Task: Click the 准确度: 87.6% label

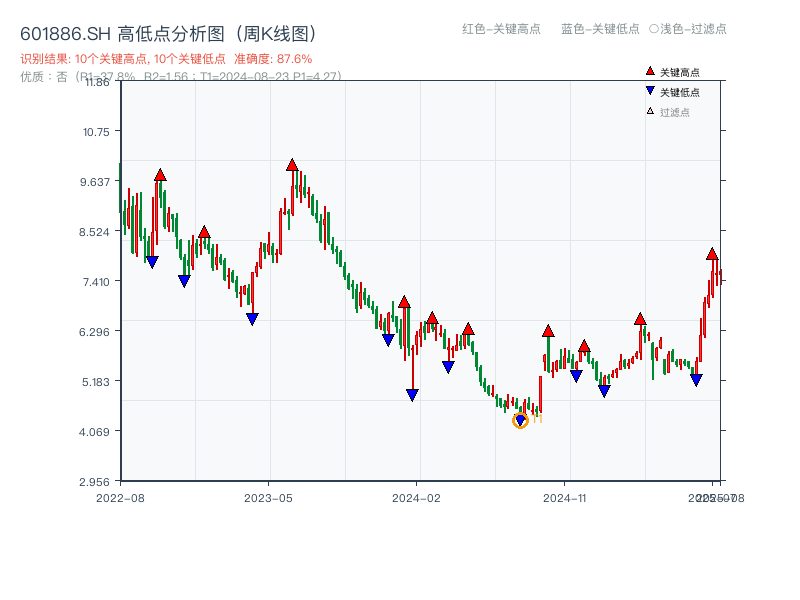Action: tap(270, 59)
